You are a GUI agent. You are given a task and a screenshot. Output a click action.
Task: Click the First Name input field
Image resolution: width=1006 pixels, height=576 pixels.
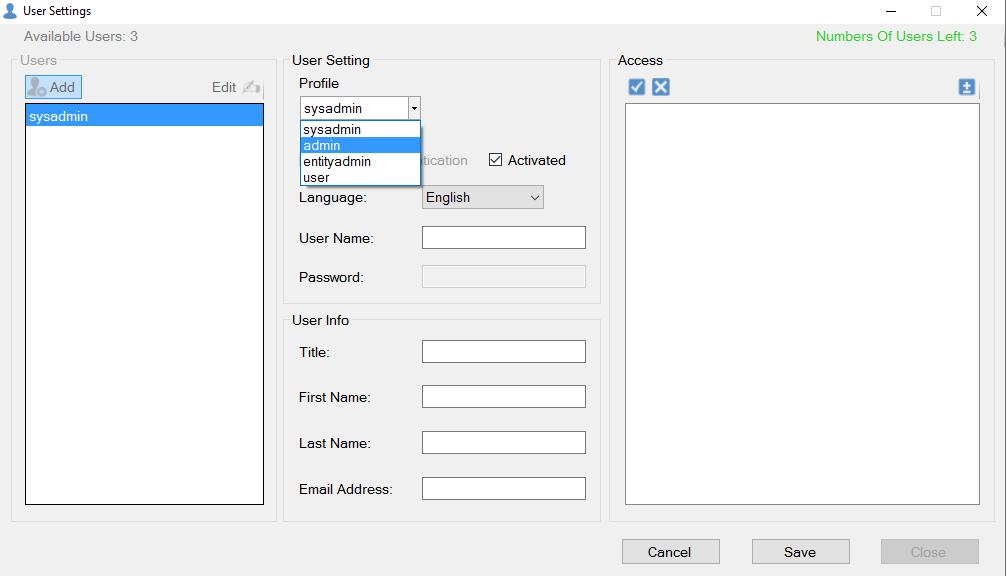[504, 396]
